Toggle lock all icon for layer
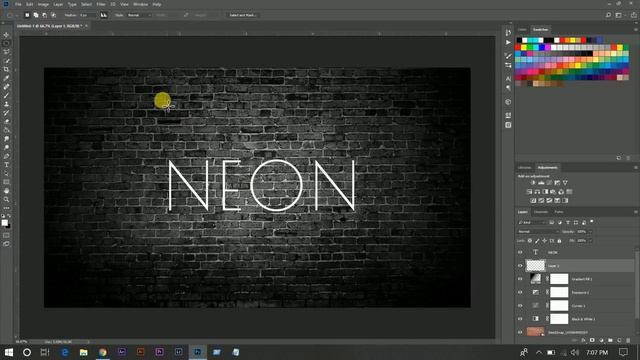640x360 pixels. (559, 241)
